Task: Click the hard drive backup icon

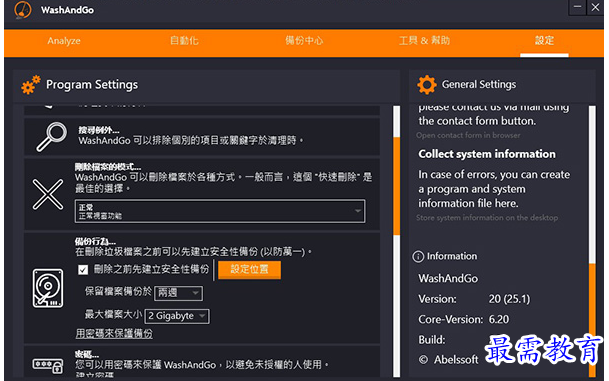Action: [48, 288]
